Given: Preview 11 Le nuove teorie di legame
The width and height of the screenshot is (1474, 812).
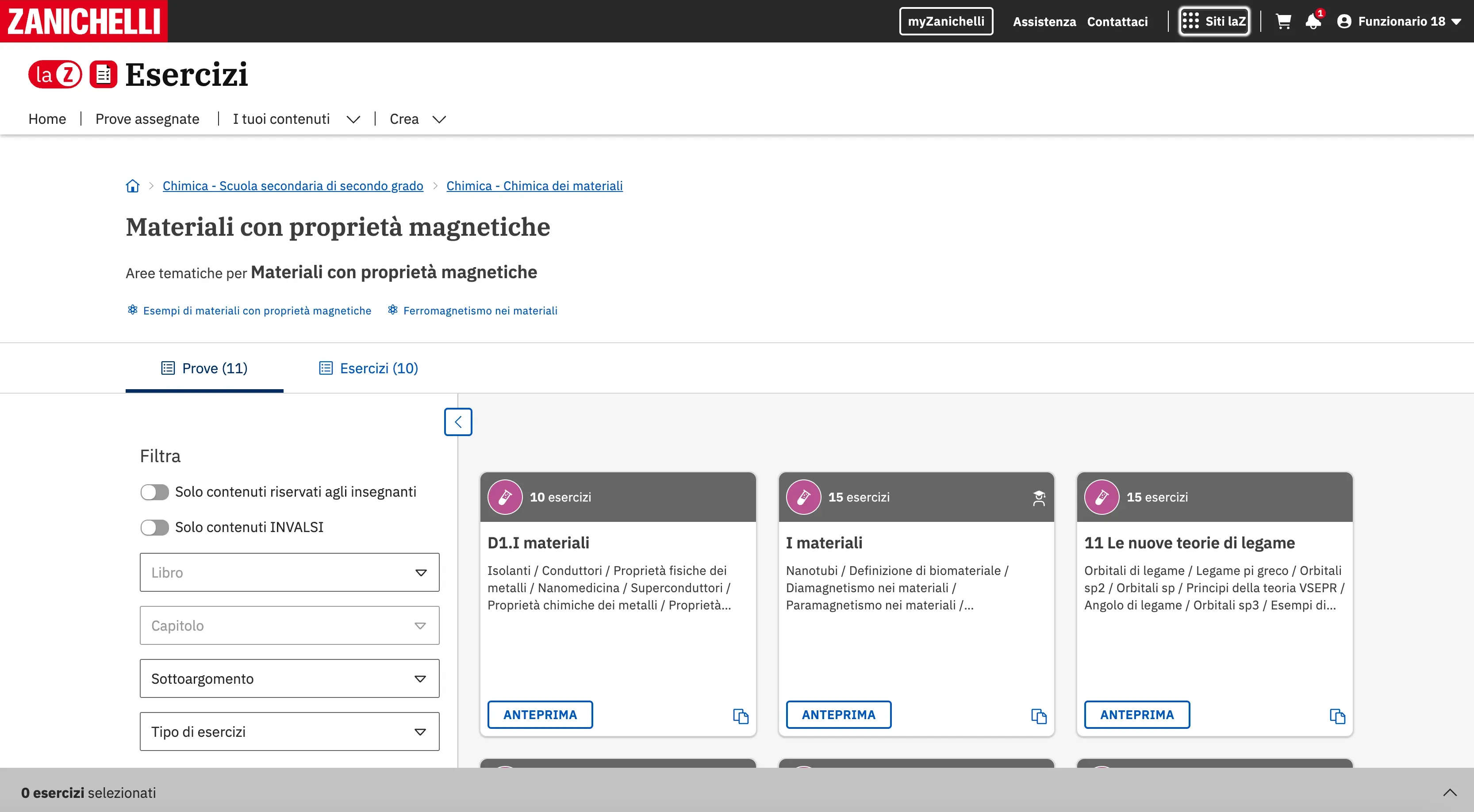Looking at the screenshot, I should point(1137,715).
